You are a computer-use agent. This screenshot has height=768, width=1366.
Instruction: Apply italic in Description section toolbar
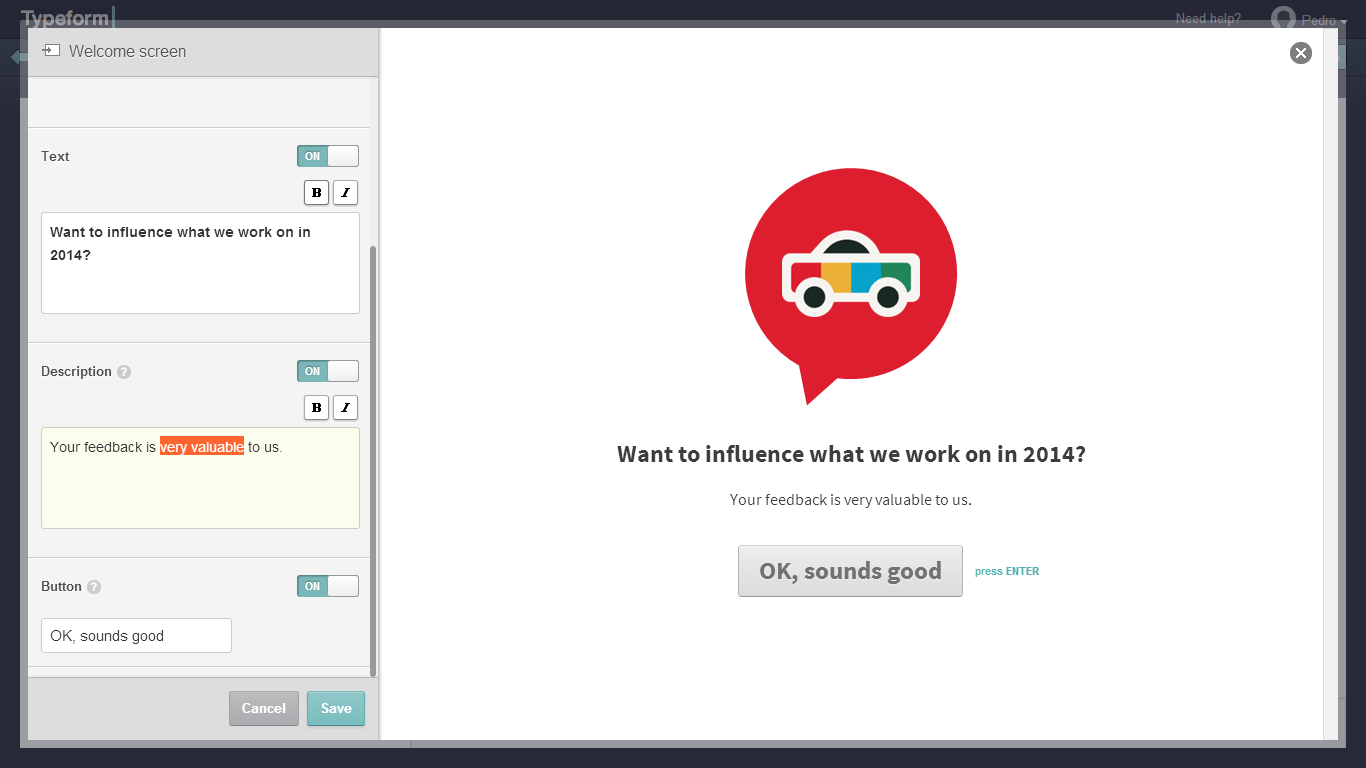pos(345,407)
